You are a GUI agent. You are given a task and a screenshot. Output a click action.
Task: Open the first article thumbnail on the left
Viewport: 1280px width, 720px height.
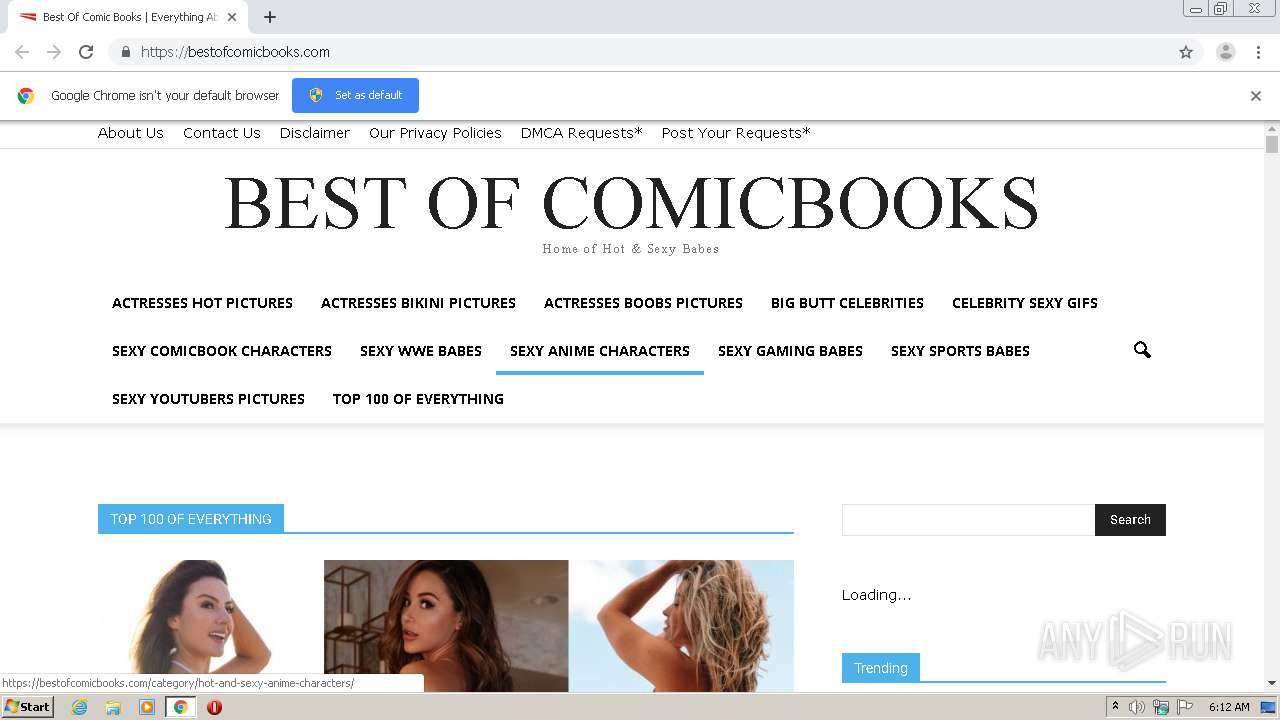click(210, 626)
